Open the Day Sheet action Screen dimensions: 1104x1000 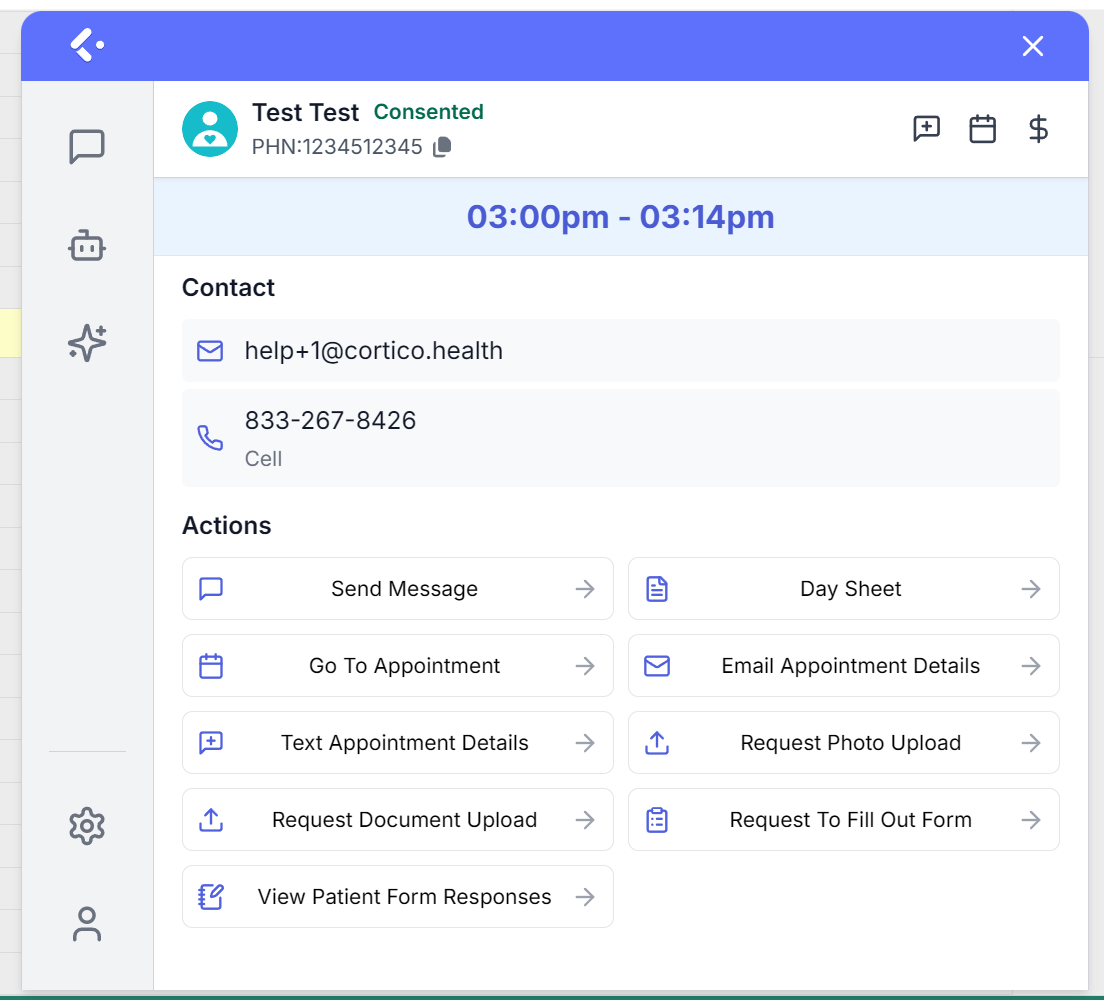(x=843, y=589)
